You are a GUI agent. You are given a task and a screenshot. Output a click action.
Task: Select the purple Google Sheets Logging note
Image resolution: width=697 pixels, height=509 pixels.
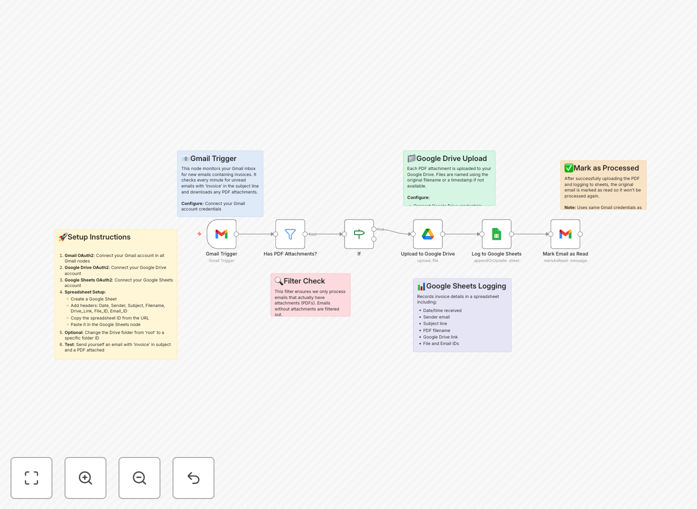coord(462,315)
